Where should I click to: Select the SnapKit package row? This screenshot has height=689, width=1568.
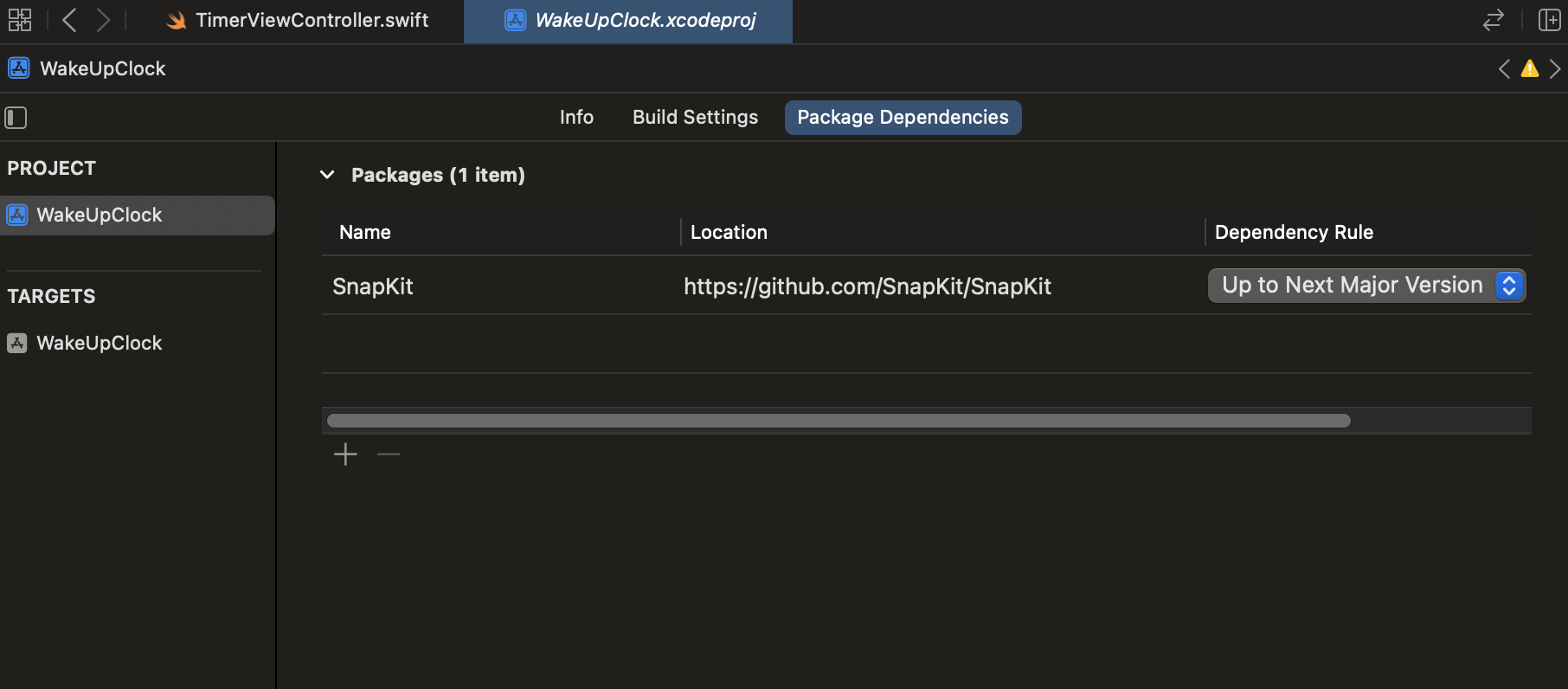[x=926, y=286]
